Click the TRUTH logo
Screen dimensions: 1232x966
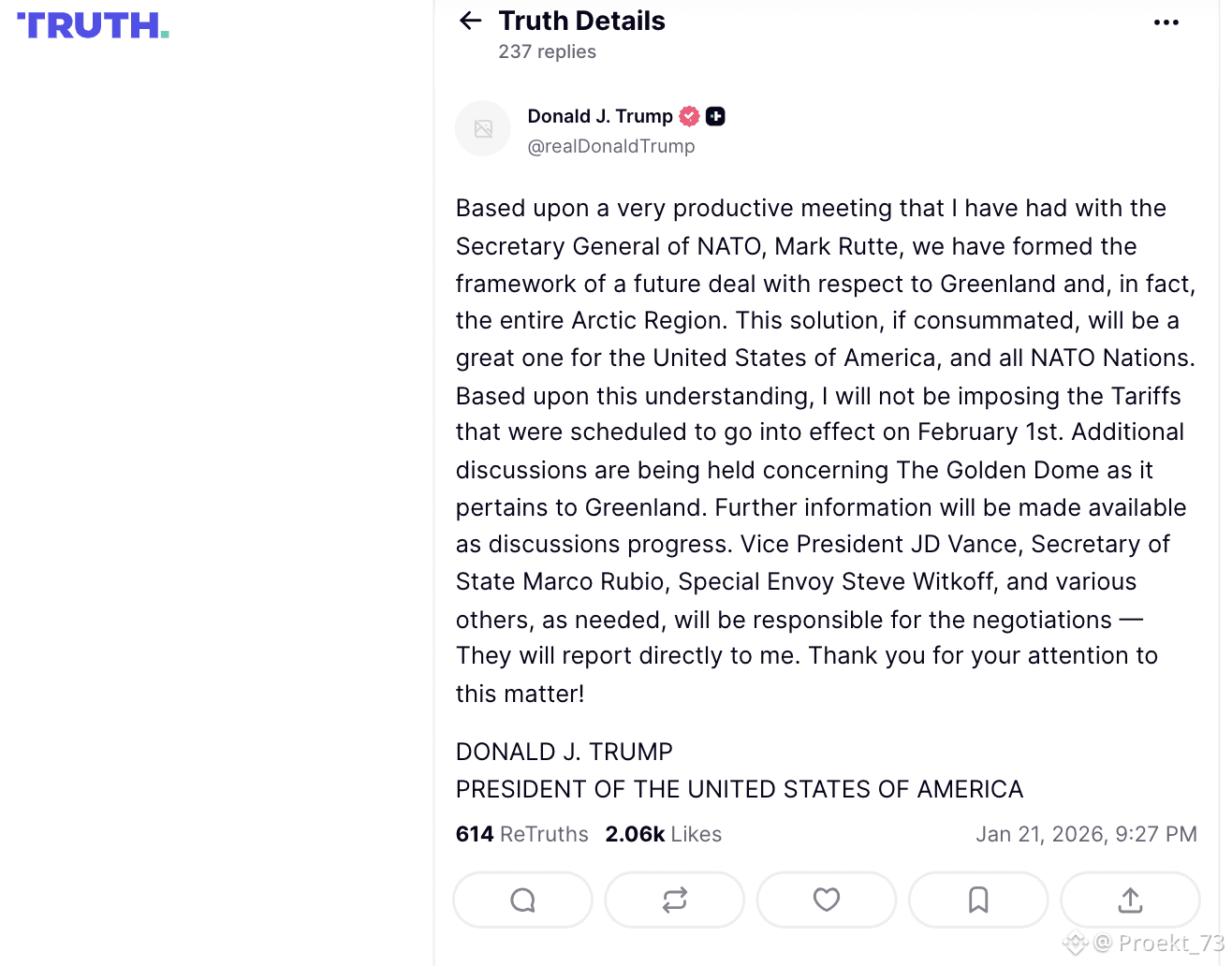point(93,25)
